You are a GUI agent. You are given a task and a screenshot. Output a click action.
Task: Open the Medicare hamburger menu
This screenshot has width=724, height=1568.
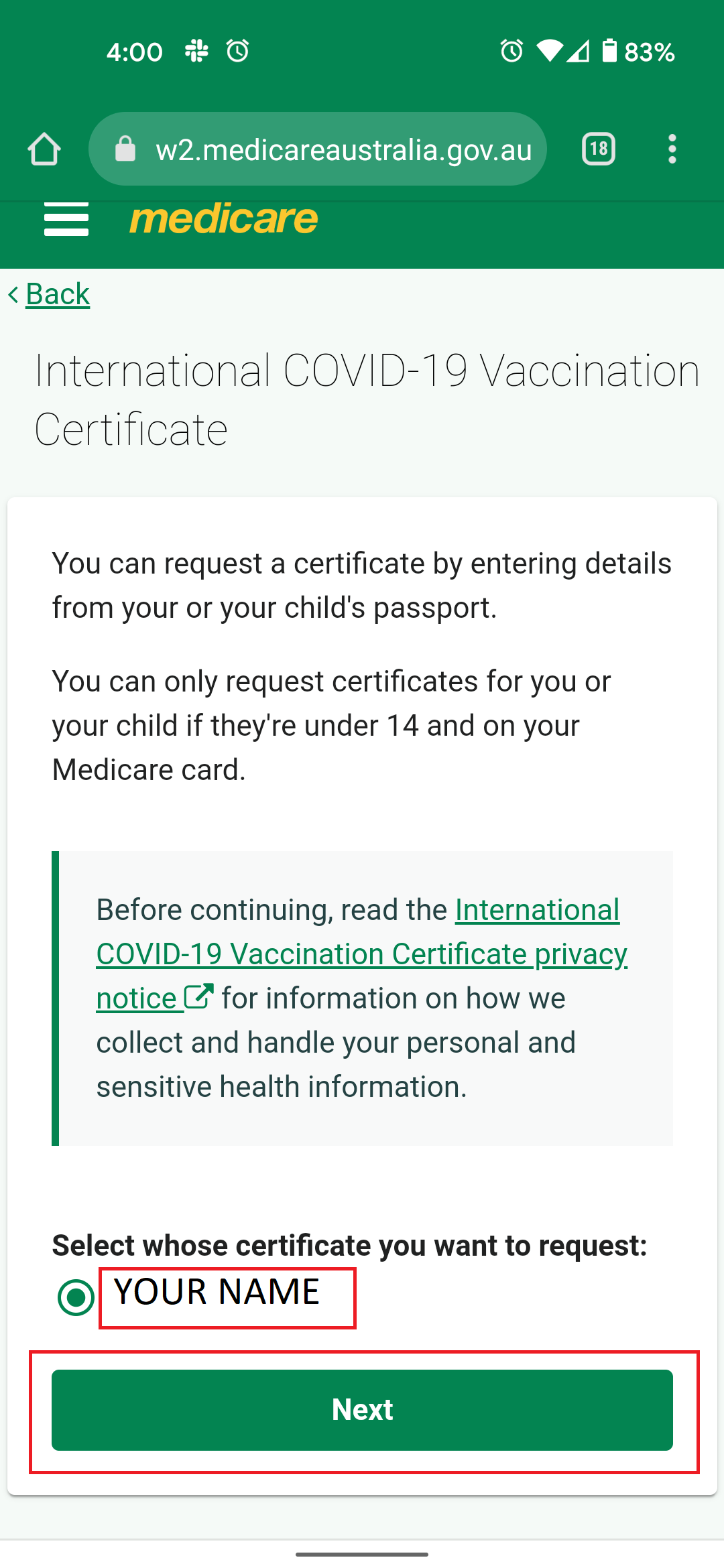coord(66,219)
